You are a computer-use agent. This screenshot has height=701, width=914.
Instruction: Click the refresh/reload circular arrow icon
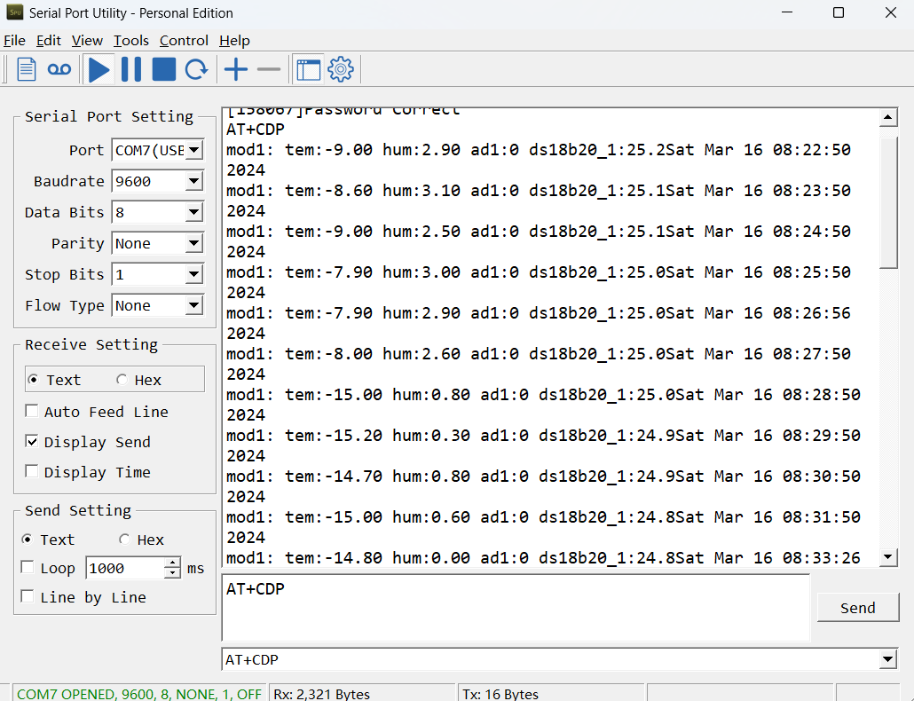[196, 69]
